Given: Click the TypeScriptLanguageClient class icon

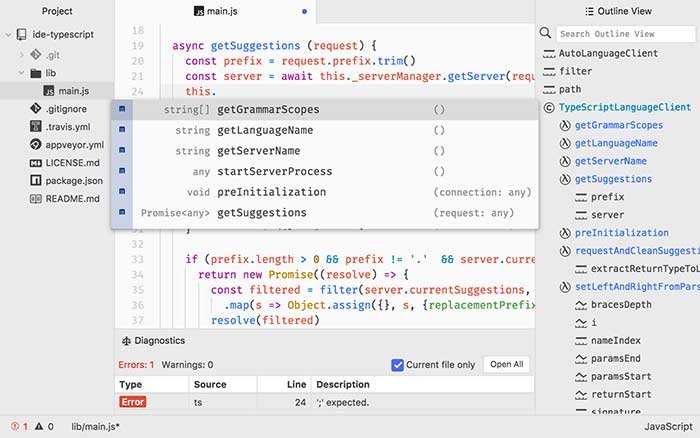Looking at the screenshot, I should click(549, 108).
